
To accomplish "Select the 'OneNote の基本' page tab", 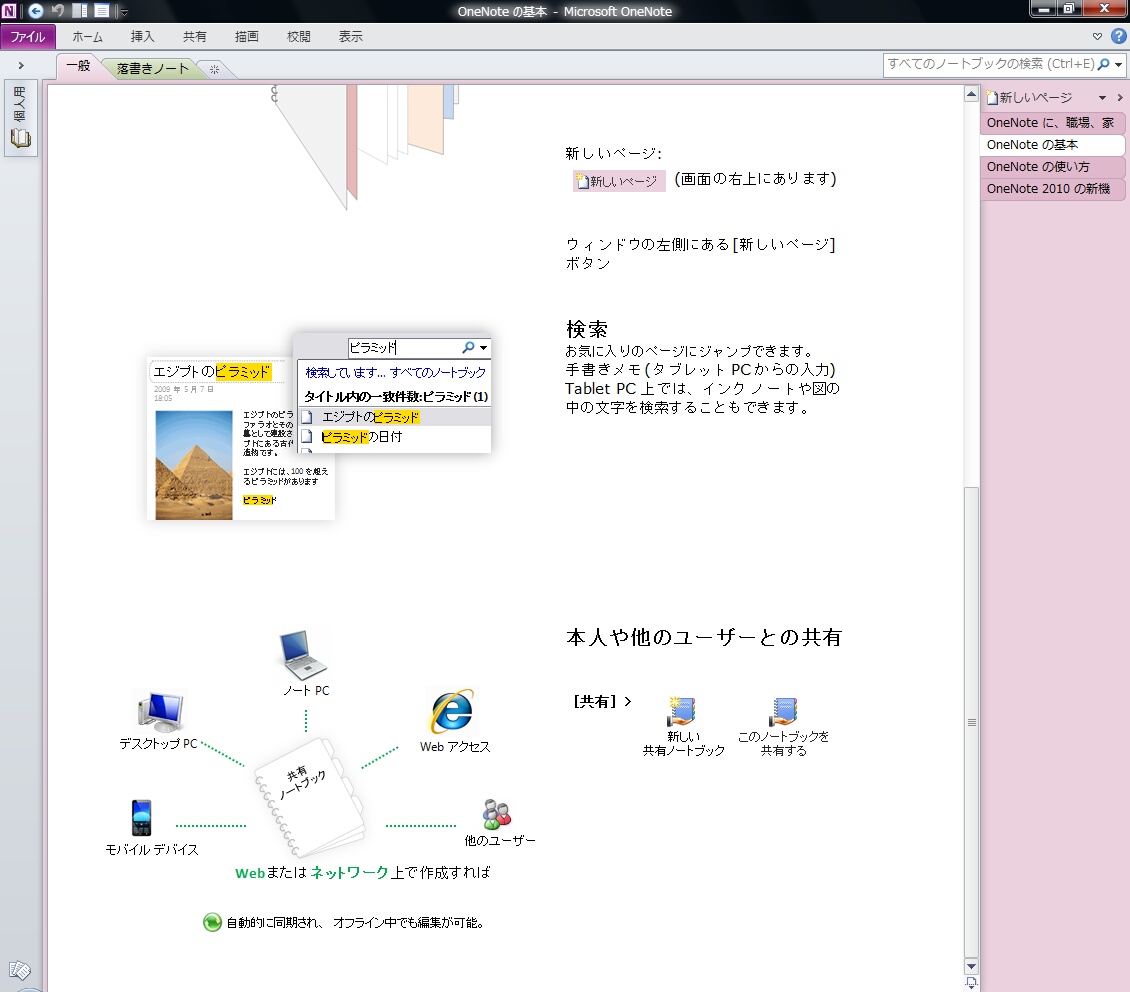I will pos(1052,145).
